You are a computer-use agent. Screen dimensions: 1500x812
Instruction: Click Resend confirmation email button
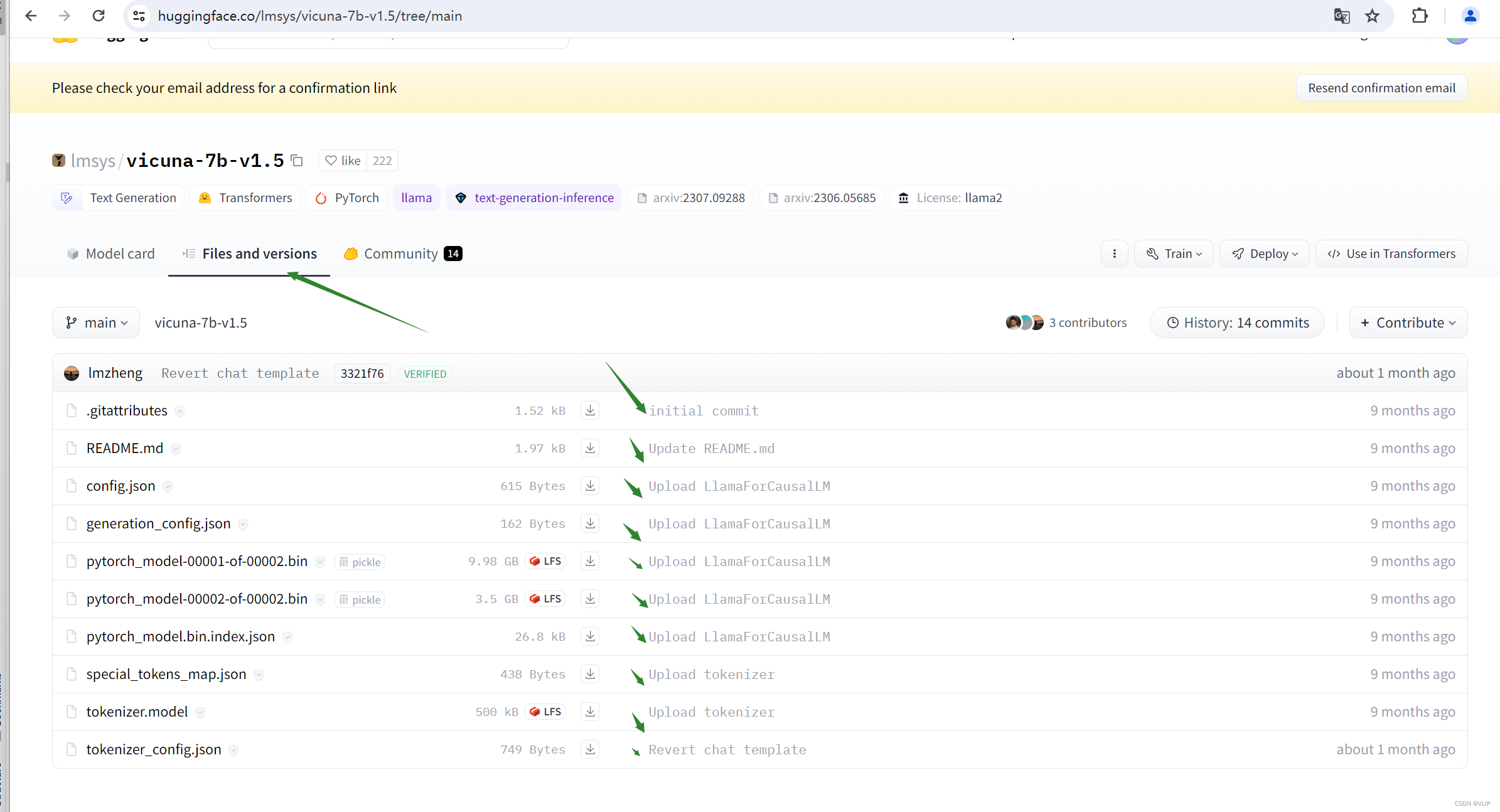(1381, 88)
